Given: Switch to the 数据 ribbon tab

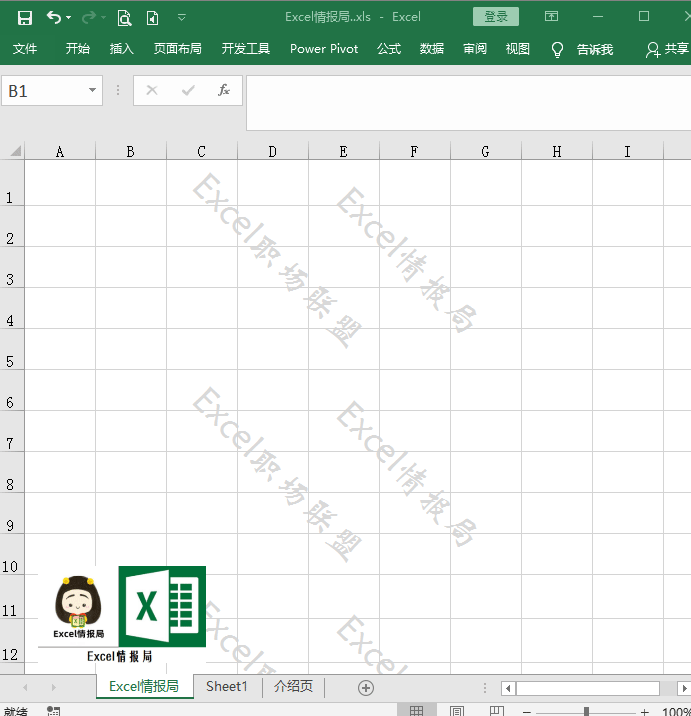Looking at the screenshot, I should pos(432,48).
